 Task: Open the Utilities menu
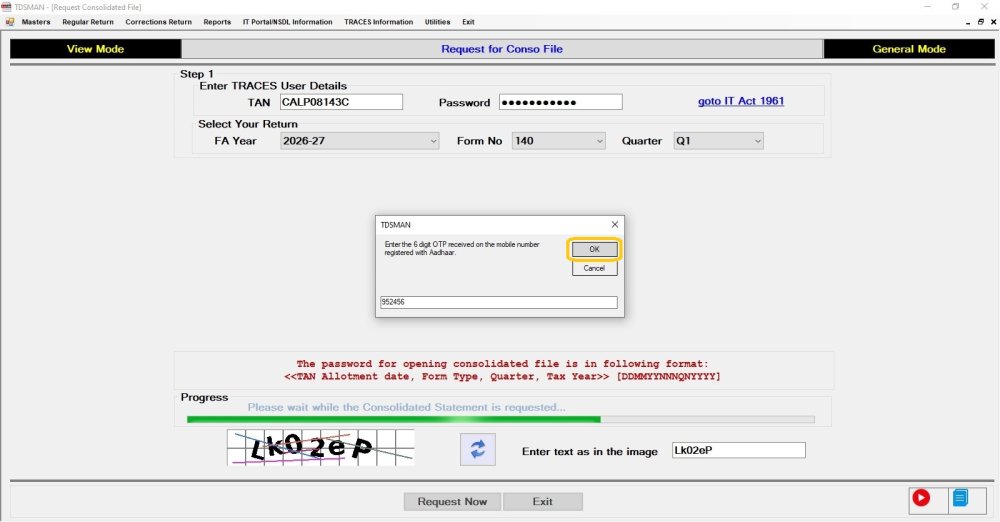[x=438, y=22]
